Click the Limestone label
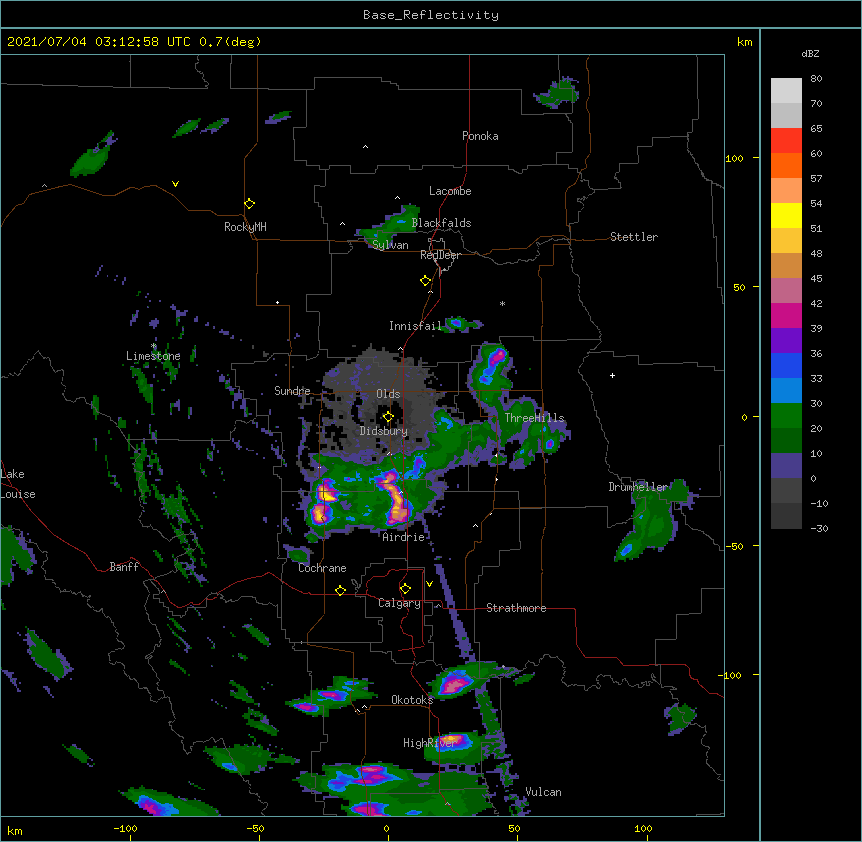 pos(153,356)
